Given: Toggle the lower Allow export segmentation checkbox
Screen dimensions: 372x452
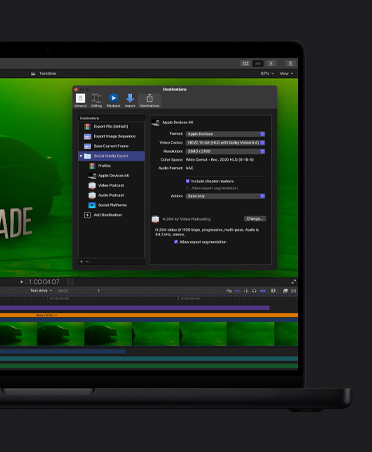Looking at the screenshot, I should tap(176, 242).
